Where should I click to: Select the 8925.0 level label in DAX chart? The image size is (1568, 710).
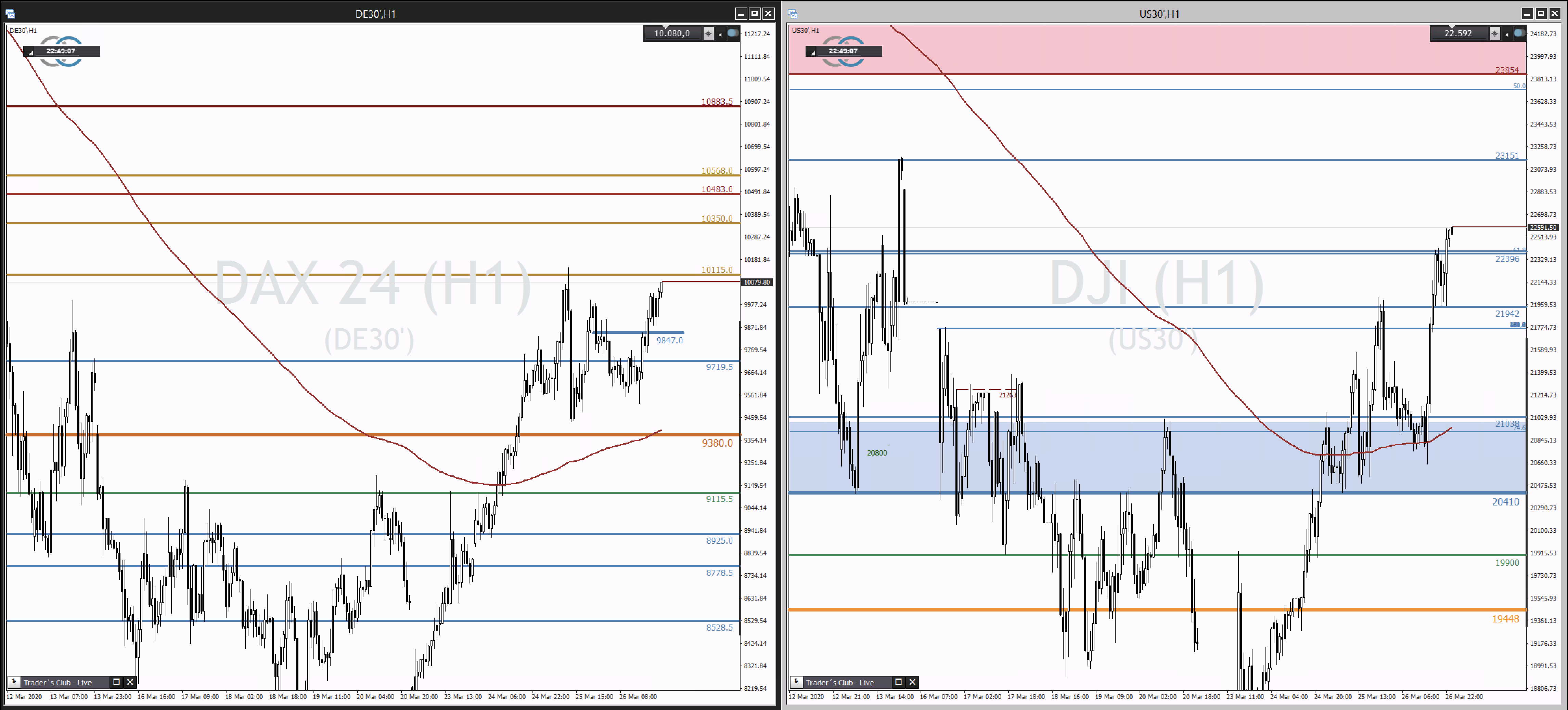(x=719, y=540)
